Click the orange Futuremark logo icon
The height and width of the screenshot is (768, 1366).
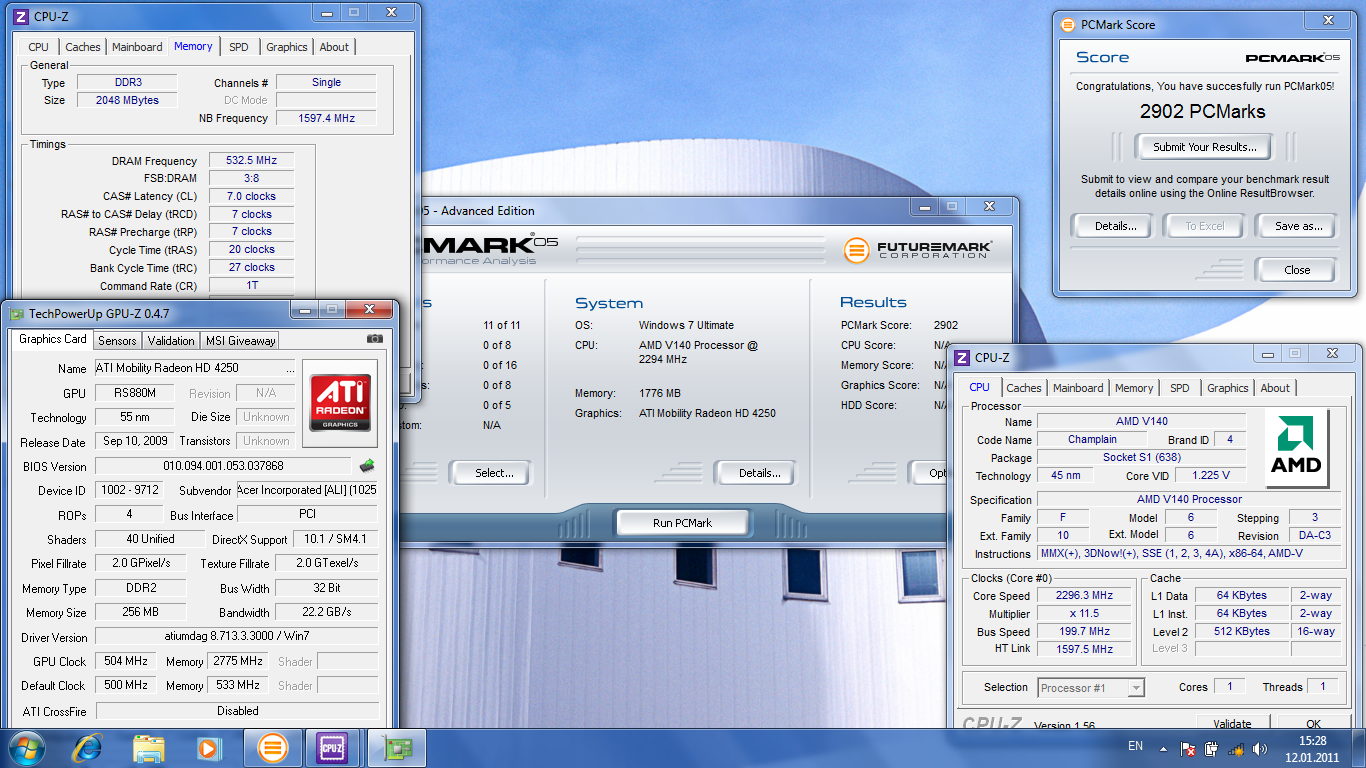click(x=855, y=249)
